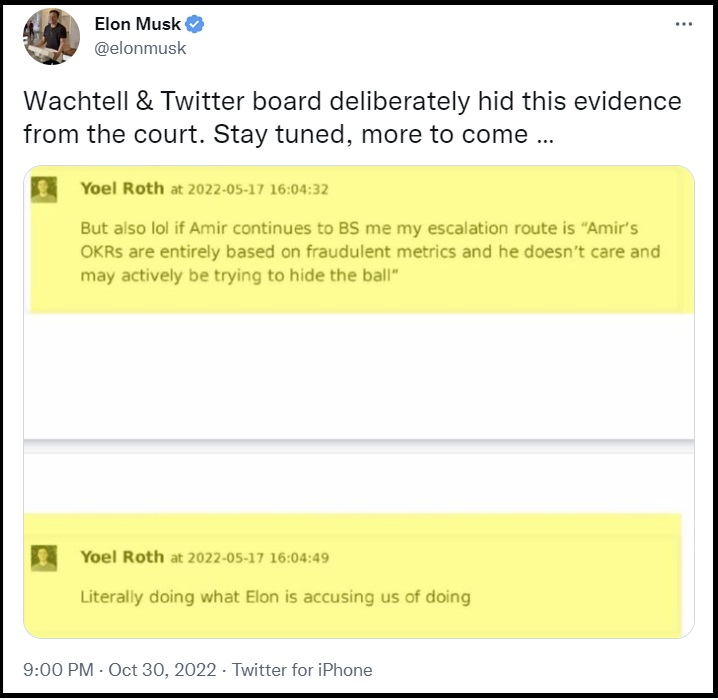Click the first Yoel Roth avatar
Viewport: 718px width, 700px height.
coord(44,189)
